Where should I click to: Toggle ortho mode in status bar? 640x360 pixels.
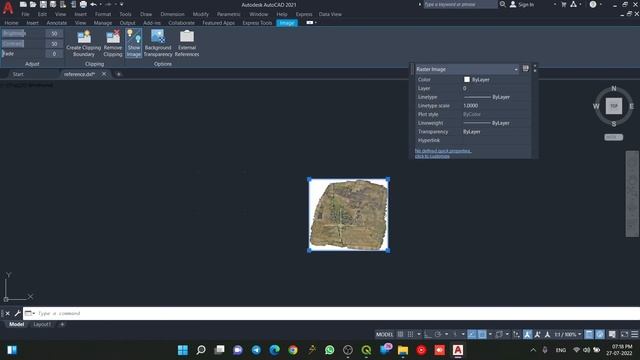click(427, 334)
